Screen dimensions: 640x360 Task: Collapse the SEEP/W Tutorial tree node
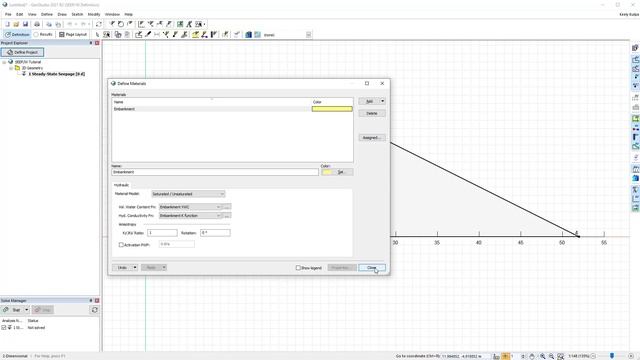click(x=4, y=62)
